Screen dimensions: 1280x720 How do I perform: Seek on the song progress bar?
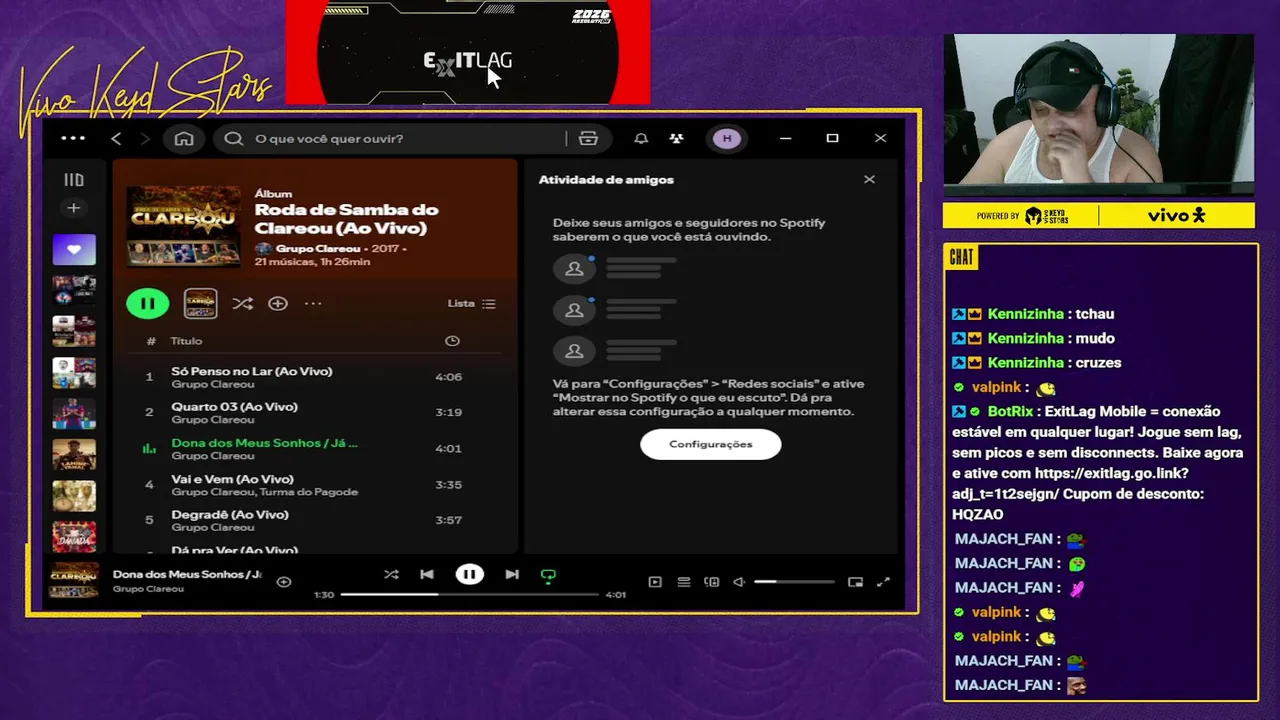469,594
